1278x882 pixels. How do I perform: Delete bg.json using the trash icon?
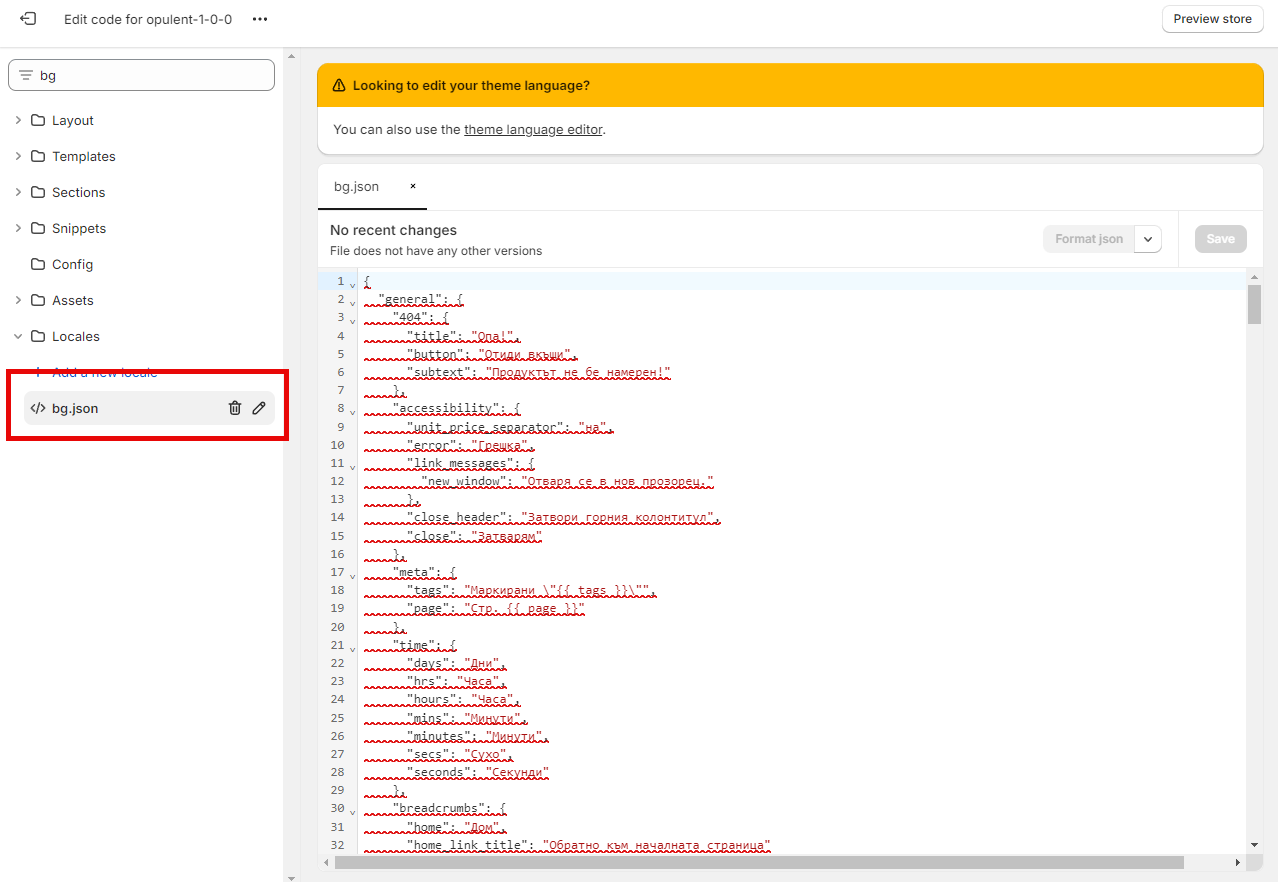[235, 408]
